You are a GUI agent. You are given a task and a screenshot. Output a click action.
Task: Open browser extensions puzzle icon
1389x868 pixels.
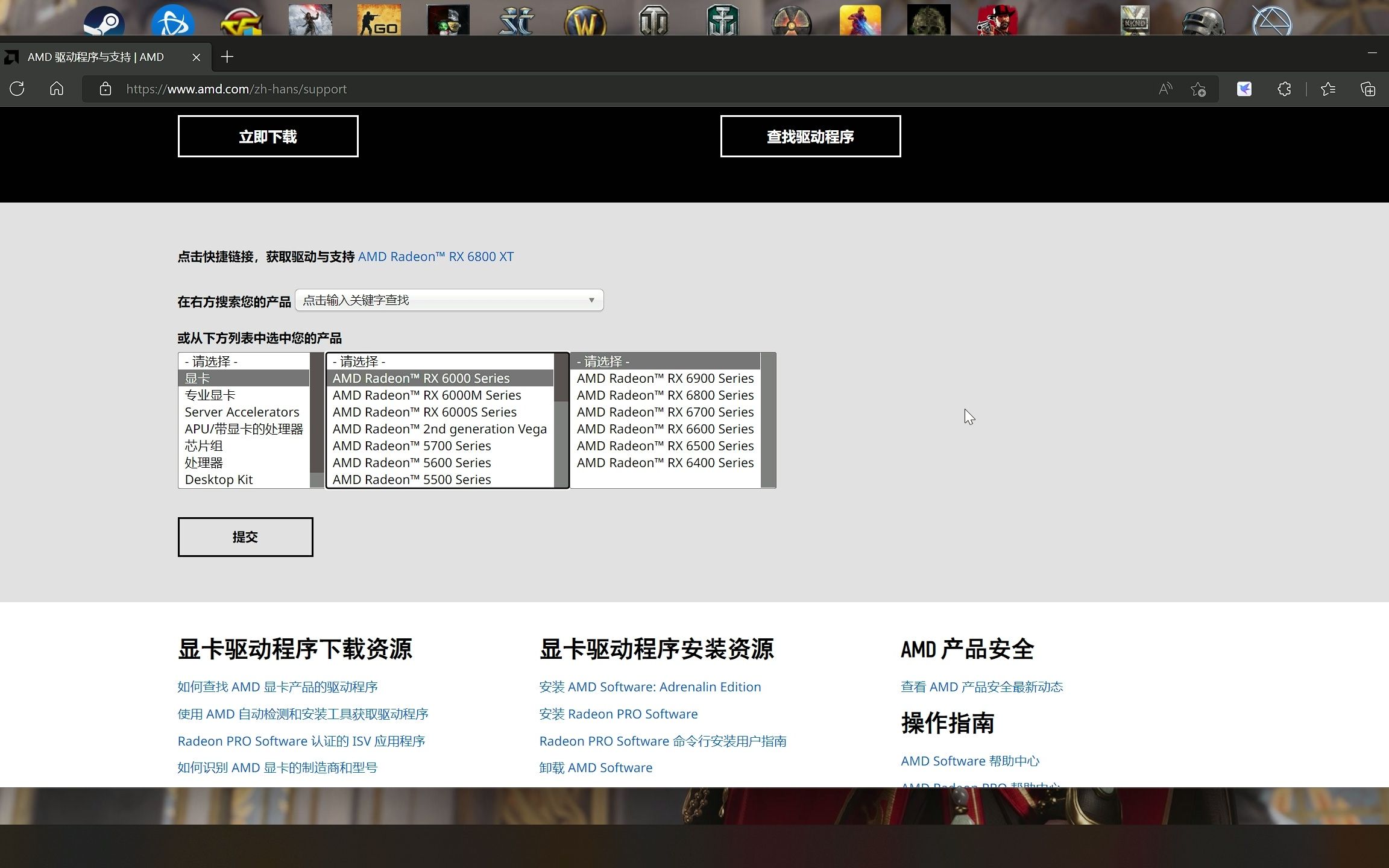coord(1284,89)
